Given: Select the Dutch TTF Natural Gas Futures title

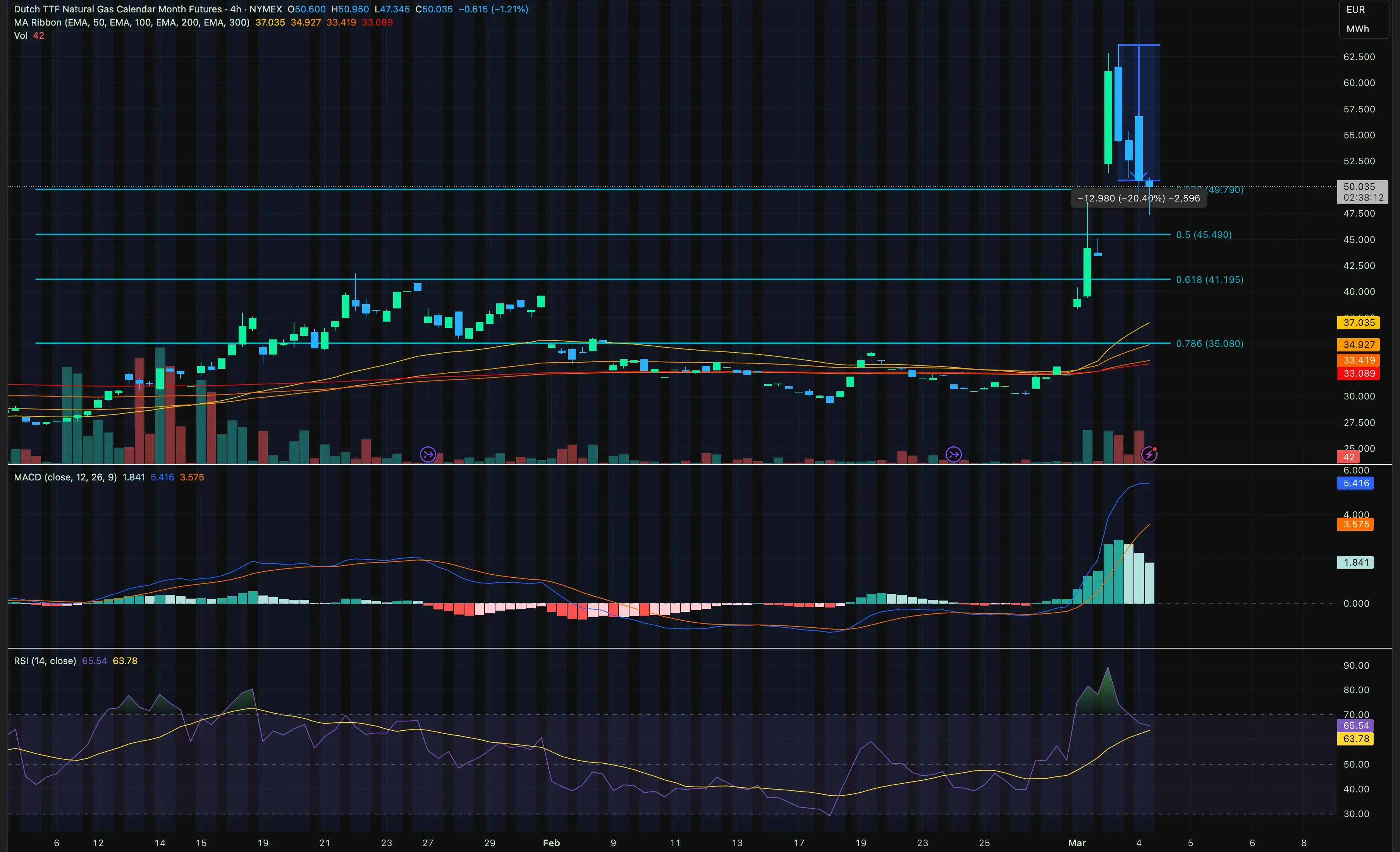Looking at the screenshot, I should (118, 9).
